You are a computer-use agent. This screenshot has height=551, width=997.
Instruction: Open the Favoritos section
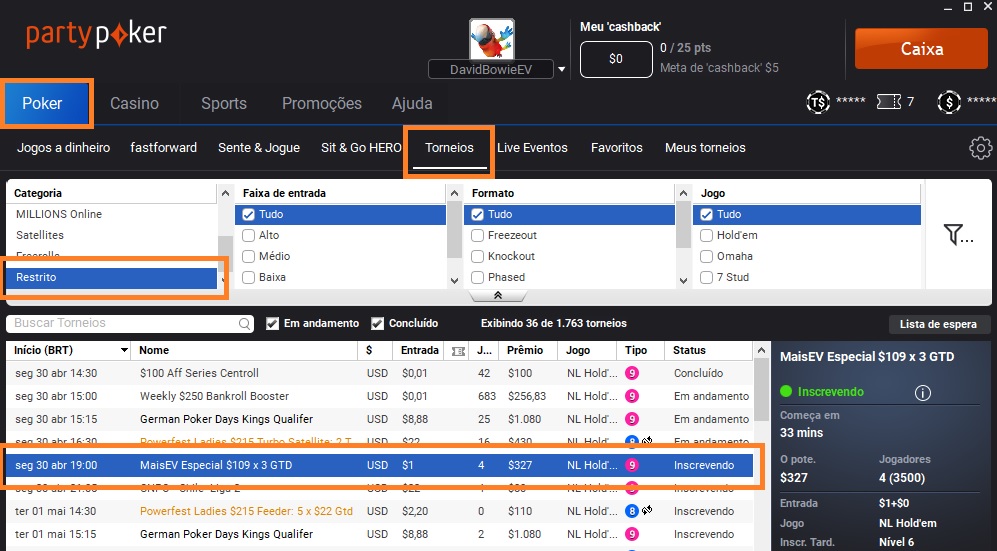point(616,147)
